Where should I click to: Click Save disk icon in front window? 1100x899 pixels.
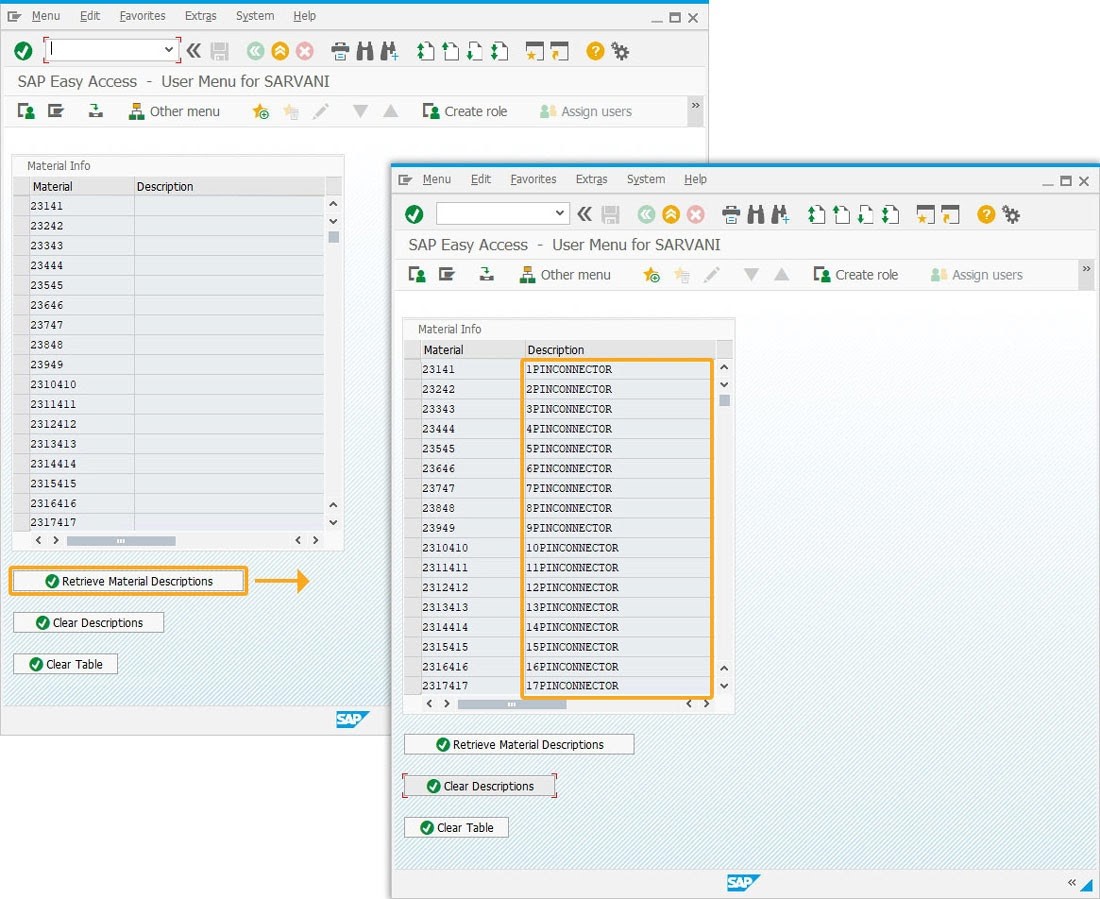pos(610,214)
